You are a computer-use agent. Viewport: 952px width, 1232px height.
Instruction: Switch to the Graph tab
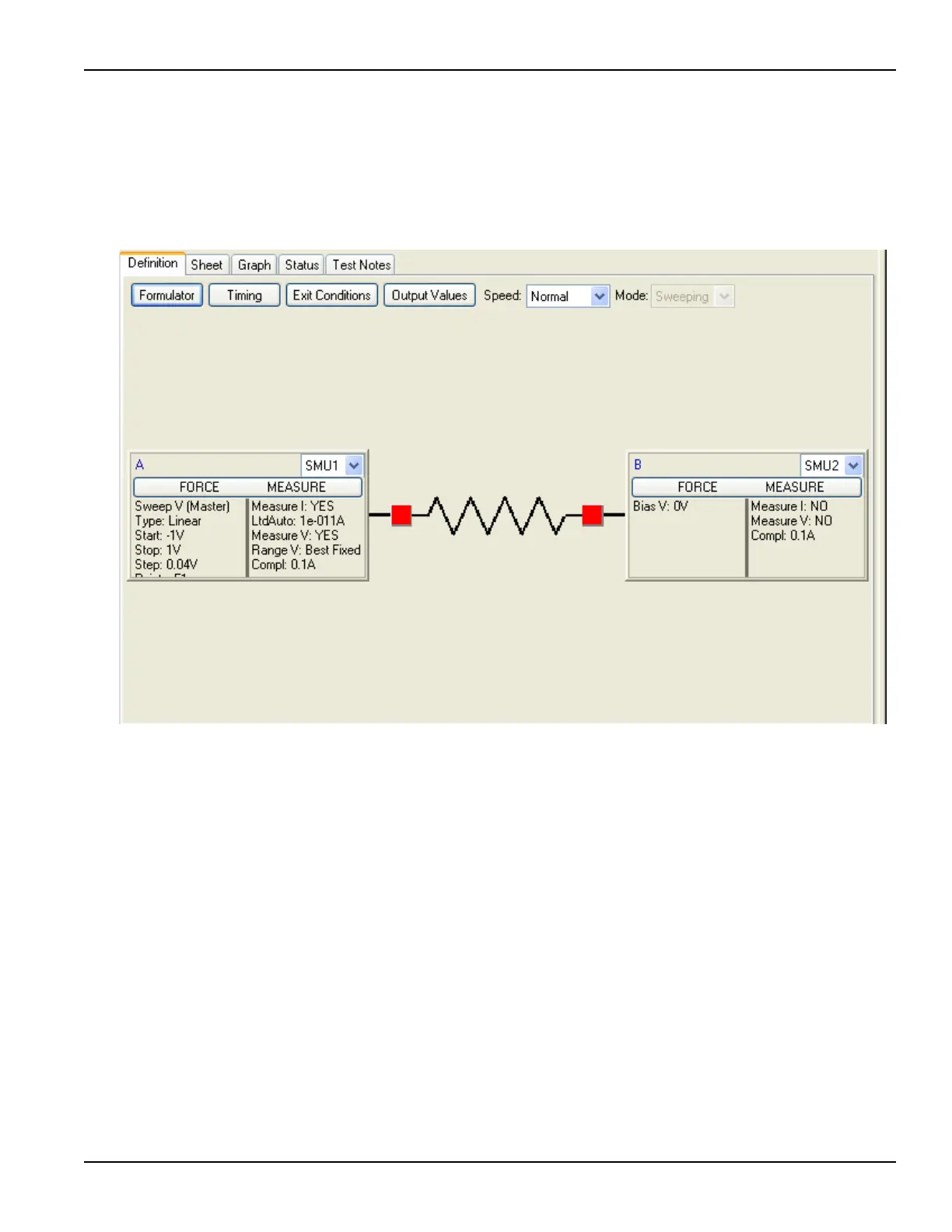click(254, 265)
